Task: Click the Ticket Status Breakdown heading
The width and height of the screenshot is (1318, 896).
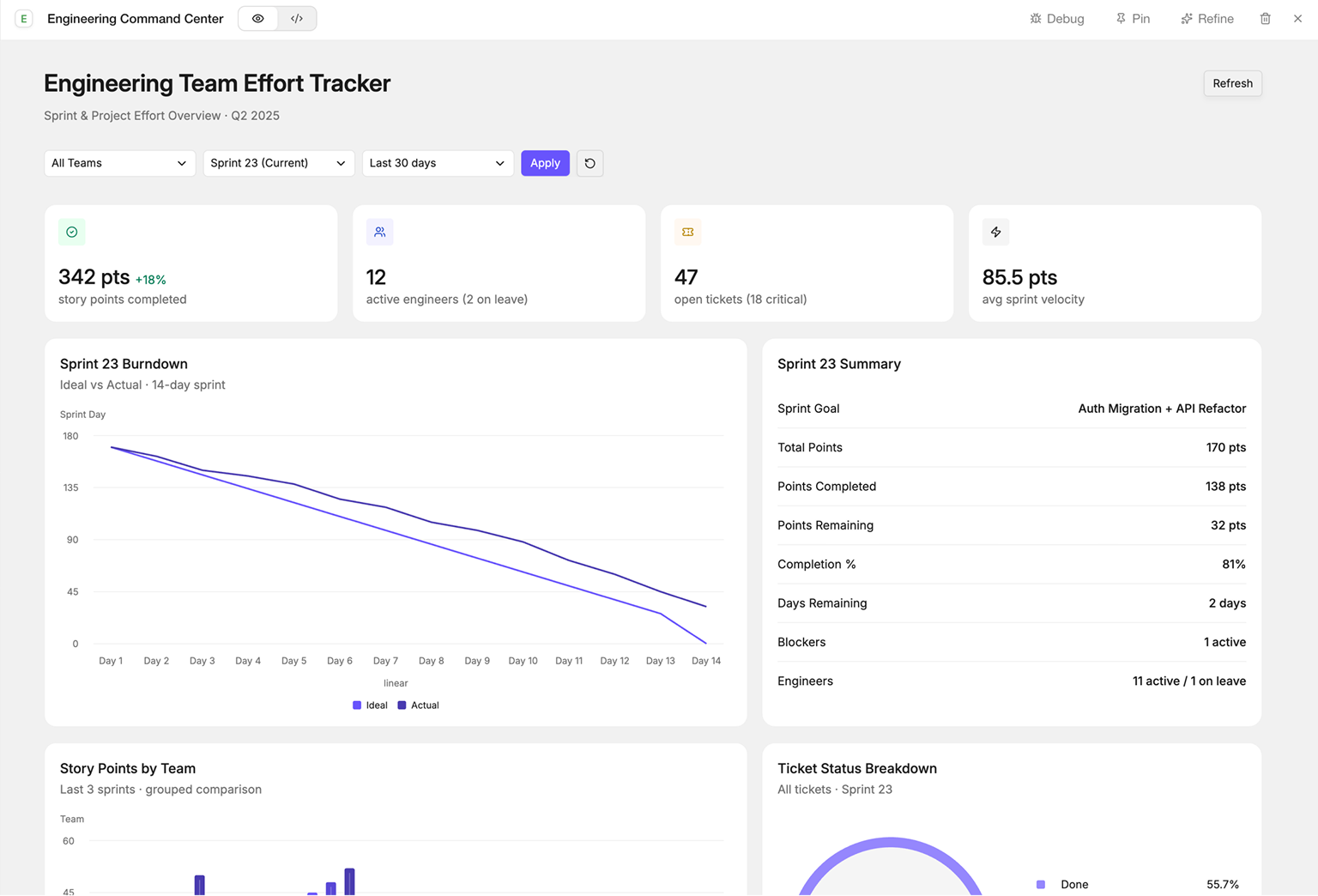Action: (857, 769)
